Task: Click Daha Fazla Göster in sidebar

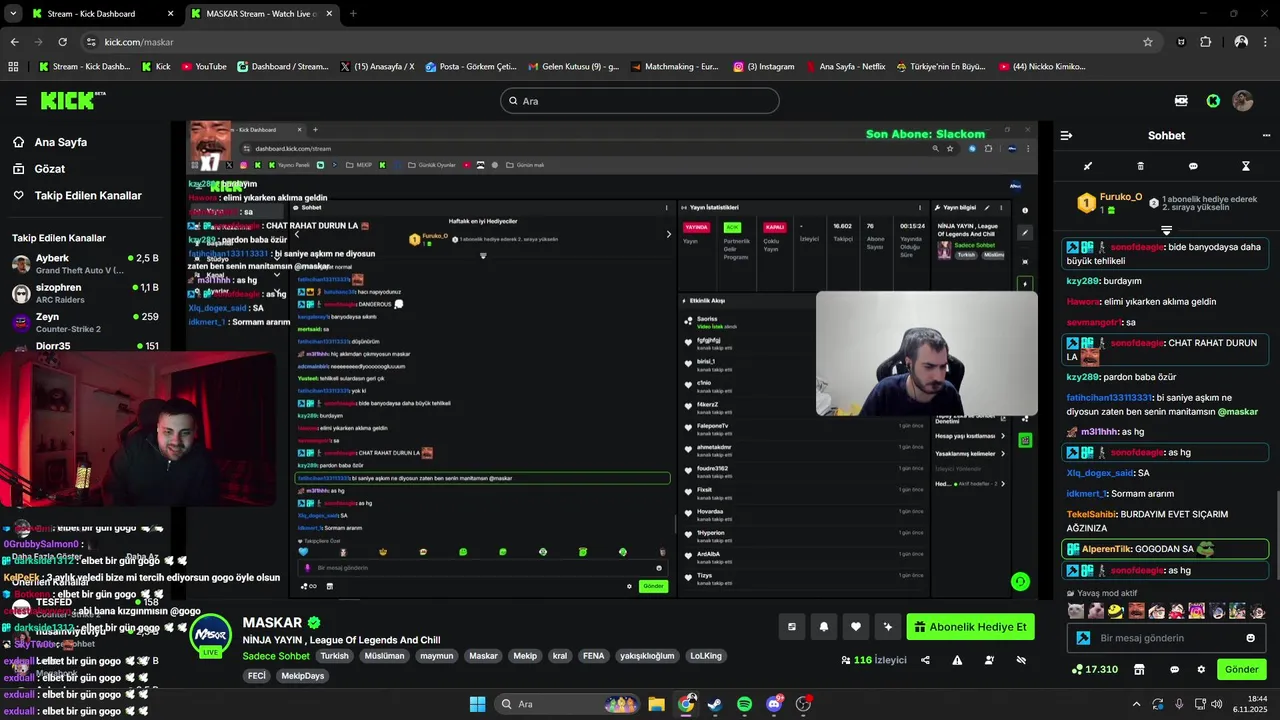Action: (x=47, y=557)
